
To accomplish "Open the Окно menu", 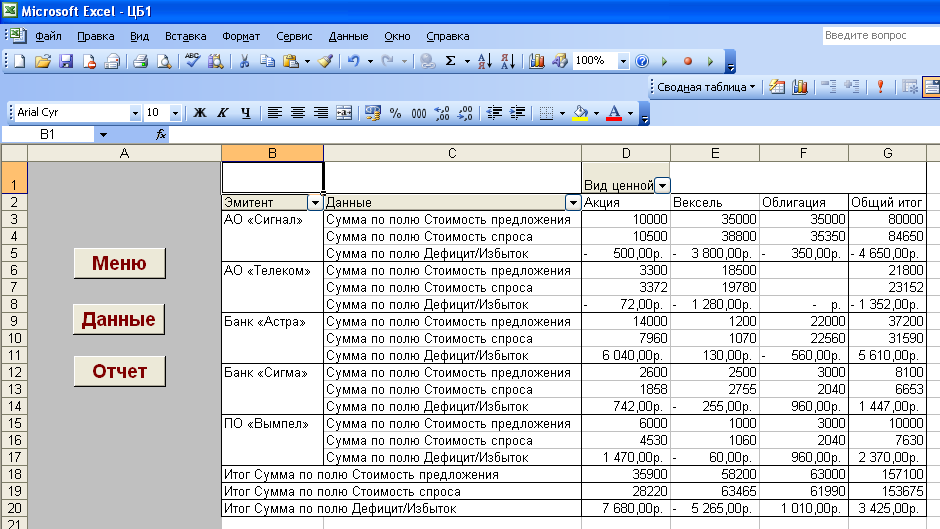I will pos(397,36).
